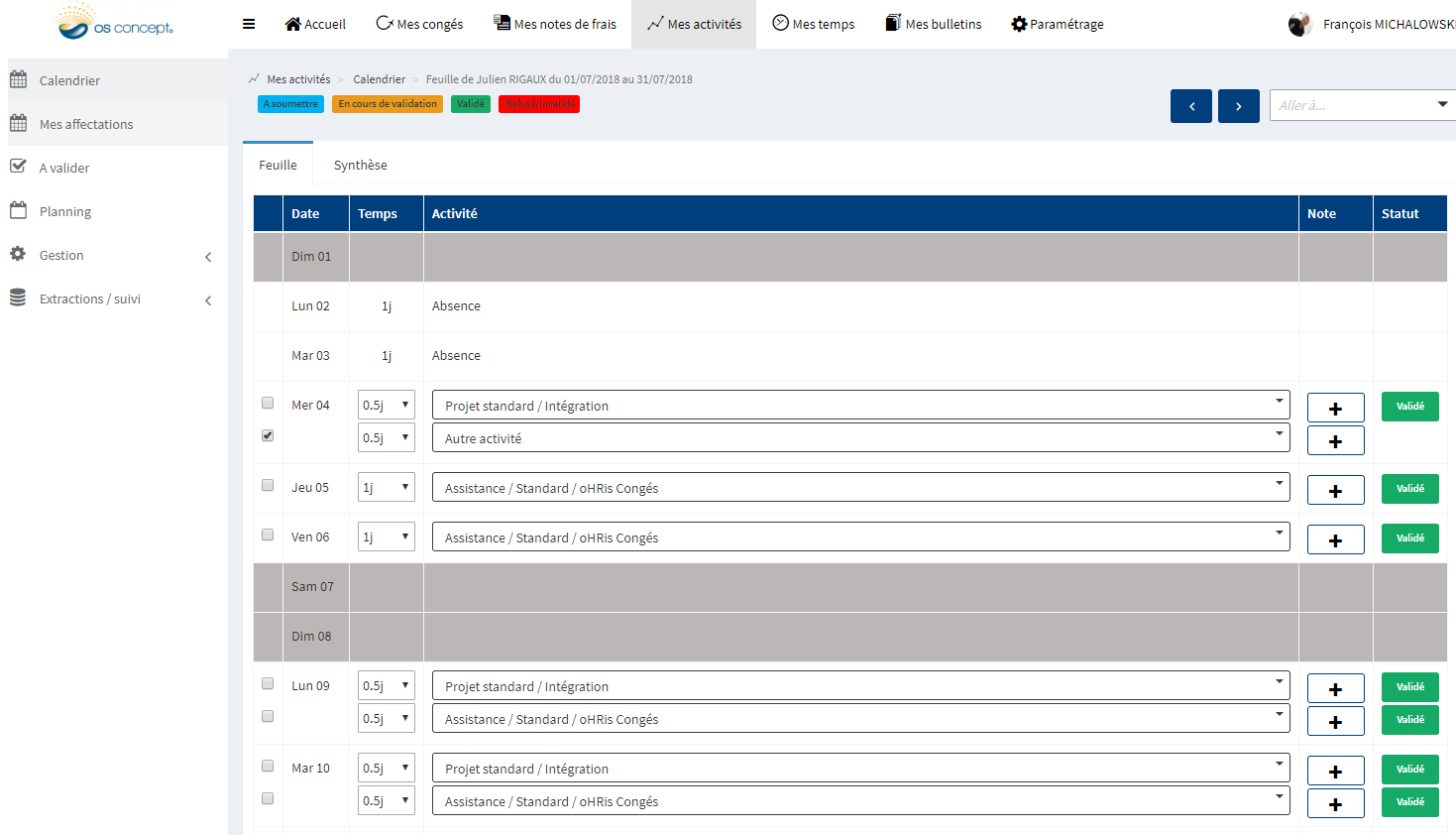Check the Jeu 05 row checkbox

point(268,485)
